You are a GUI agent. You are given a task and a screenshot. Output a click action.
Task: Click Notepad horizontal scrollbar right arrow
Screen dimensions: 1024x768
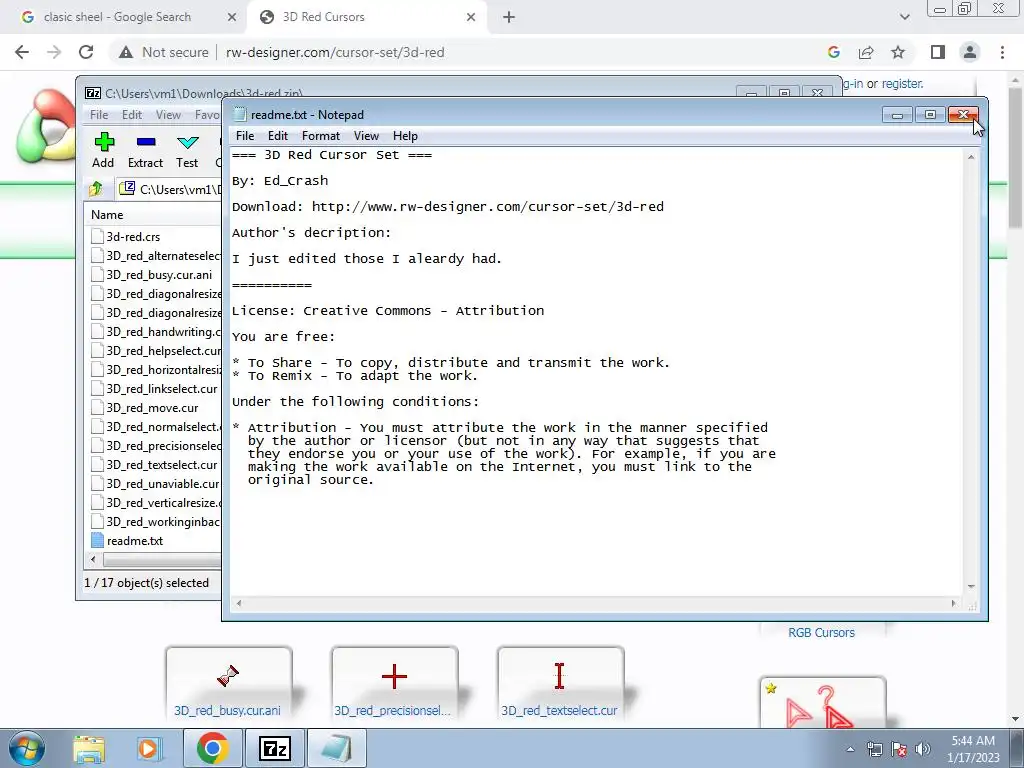tap(953, 603)
